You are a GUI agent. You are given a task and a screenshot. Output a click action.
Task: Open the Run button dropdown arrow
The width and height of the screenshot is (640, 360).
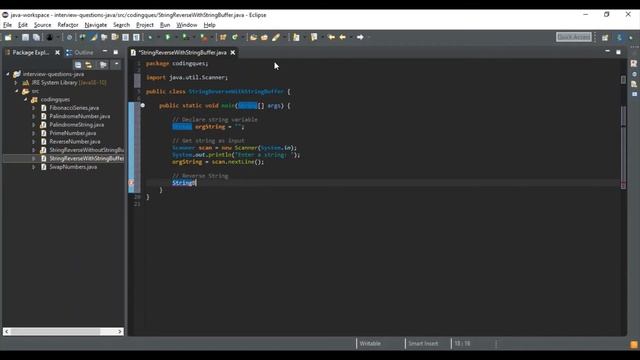point(176,38)
